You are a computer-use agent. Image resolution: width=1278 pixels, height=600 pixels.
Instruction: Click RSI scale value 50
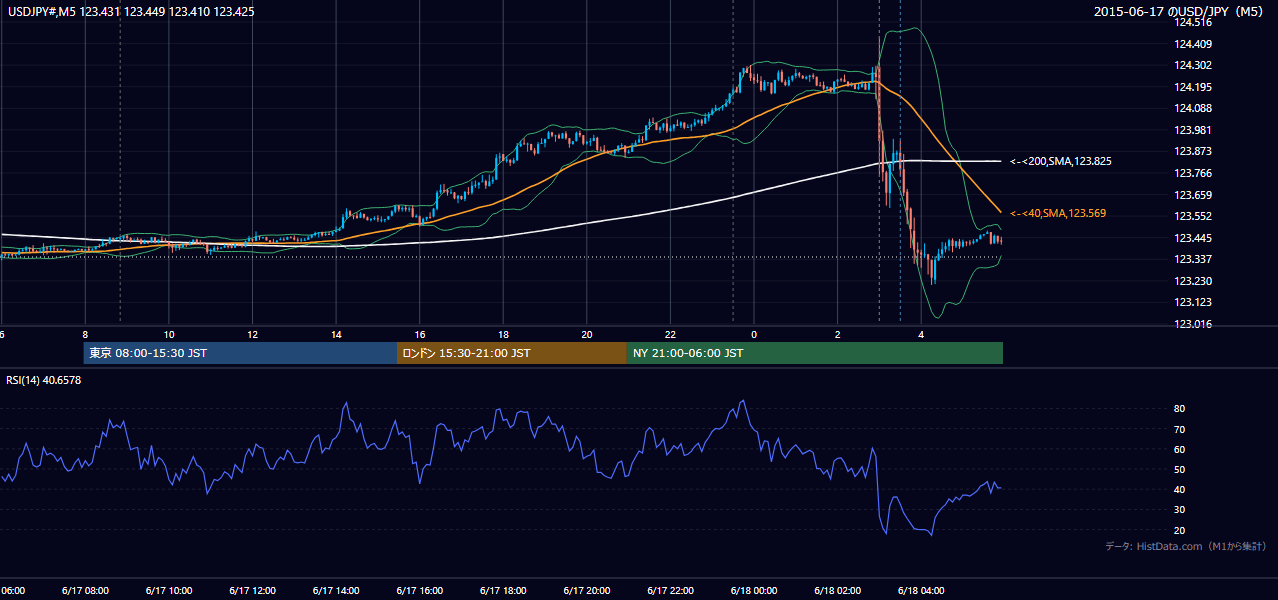coord(1180,469)
